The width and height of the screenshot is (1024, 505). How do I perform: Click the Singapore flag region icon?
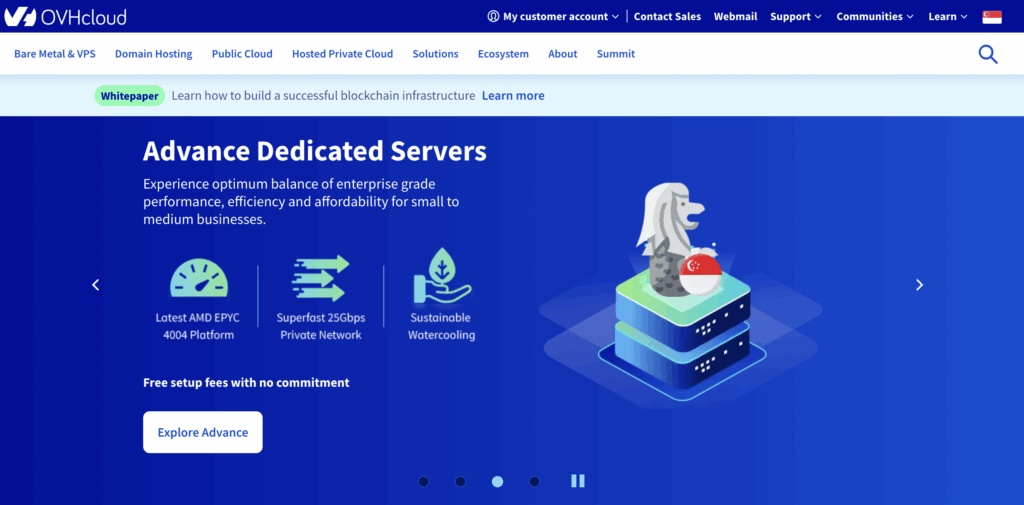tap(992, 17)
